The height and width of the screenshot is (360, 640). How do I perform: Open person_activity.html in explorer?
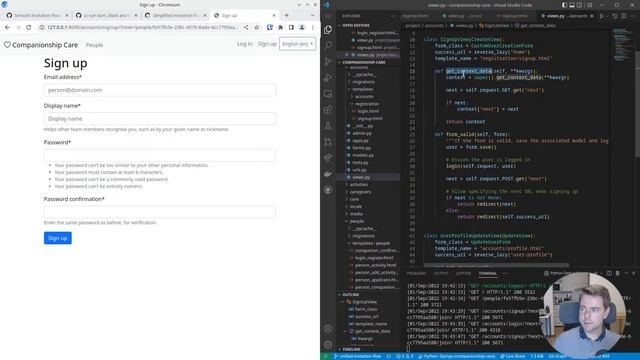click(375, 265)
